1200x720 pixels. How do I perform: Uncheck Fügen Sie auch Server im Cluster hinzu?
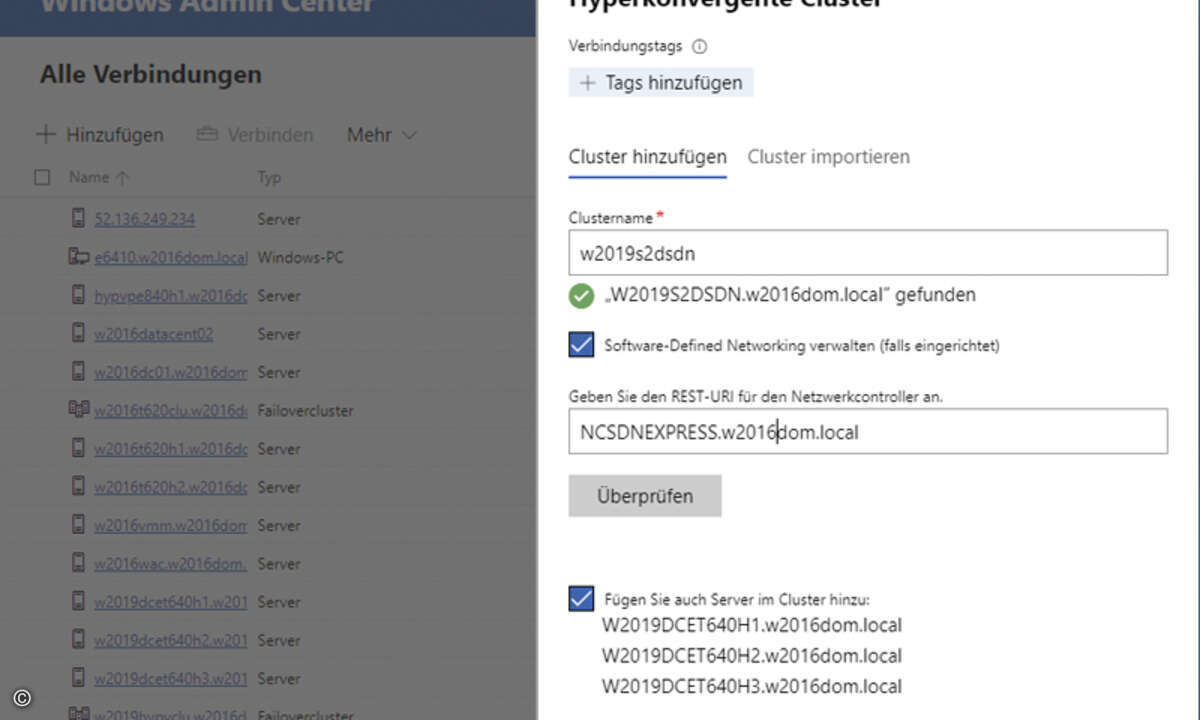[x=581, y=598]
